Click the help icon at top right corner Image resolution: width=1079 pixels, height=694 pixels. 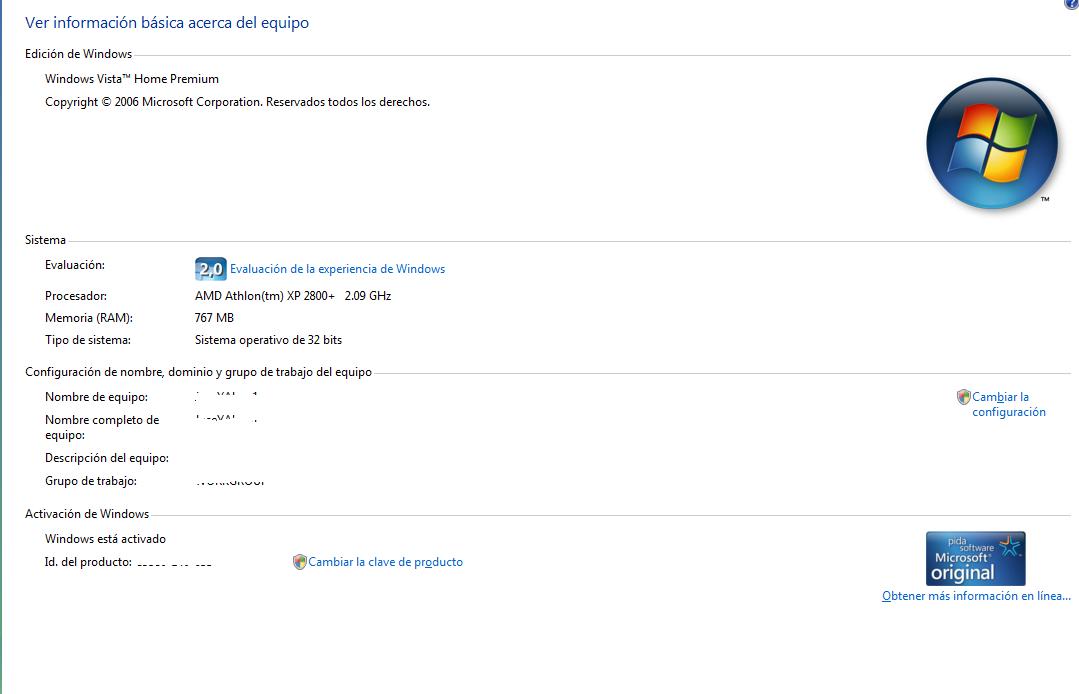[x=1072, y=3]
